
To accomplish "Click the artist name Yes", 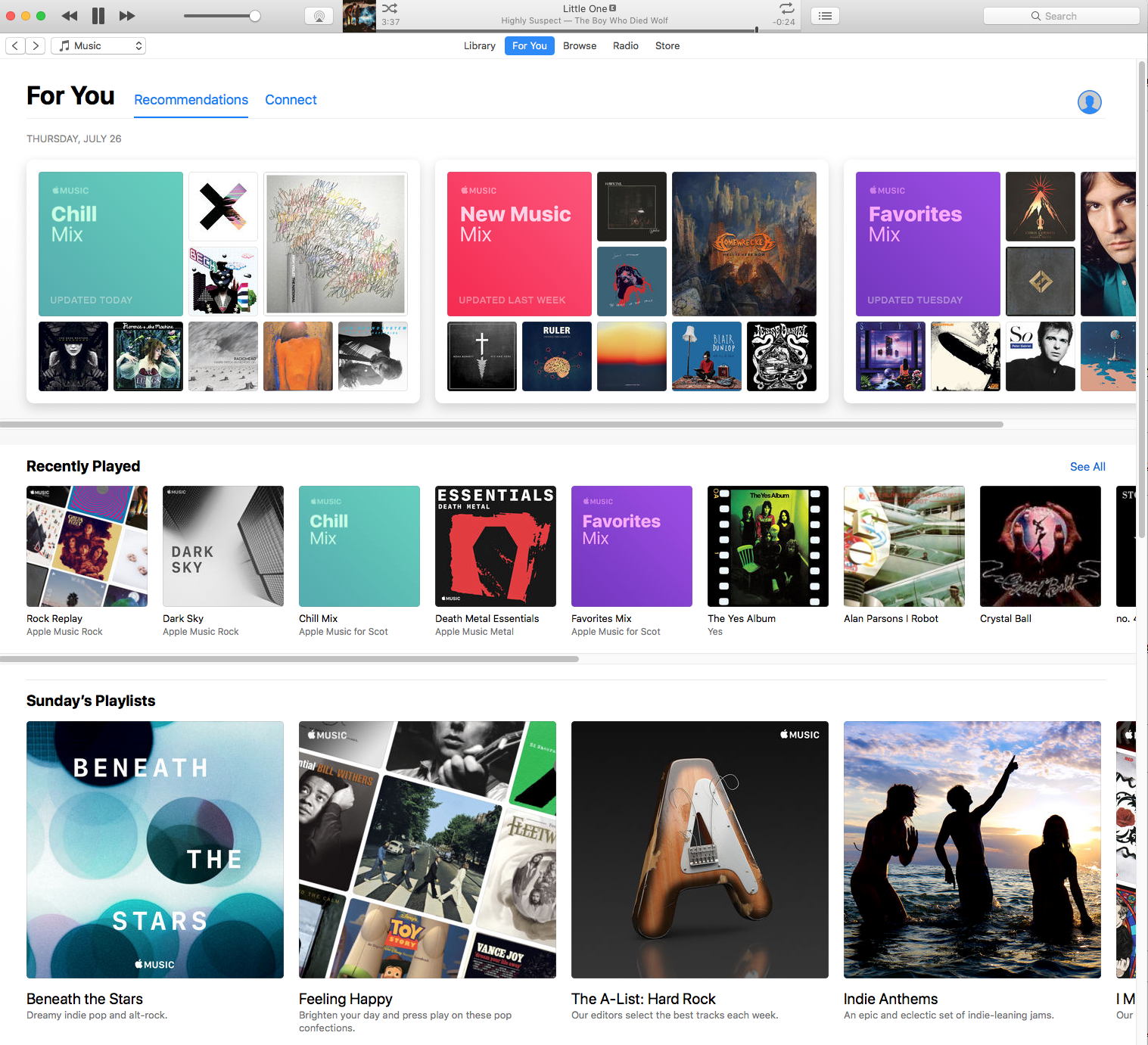I will coord(715,632).
